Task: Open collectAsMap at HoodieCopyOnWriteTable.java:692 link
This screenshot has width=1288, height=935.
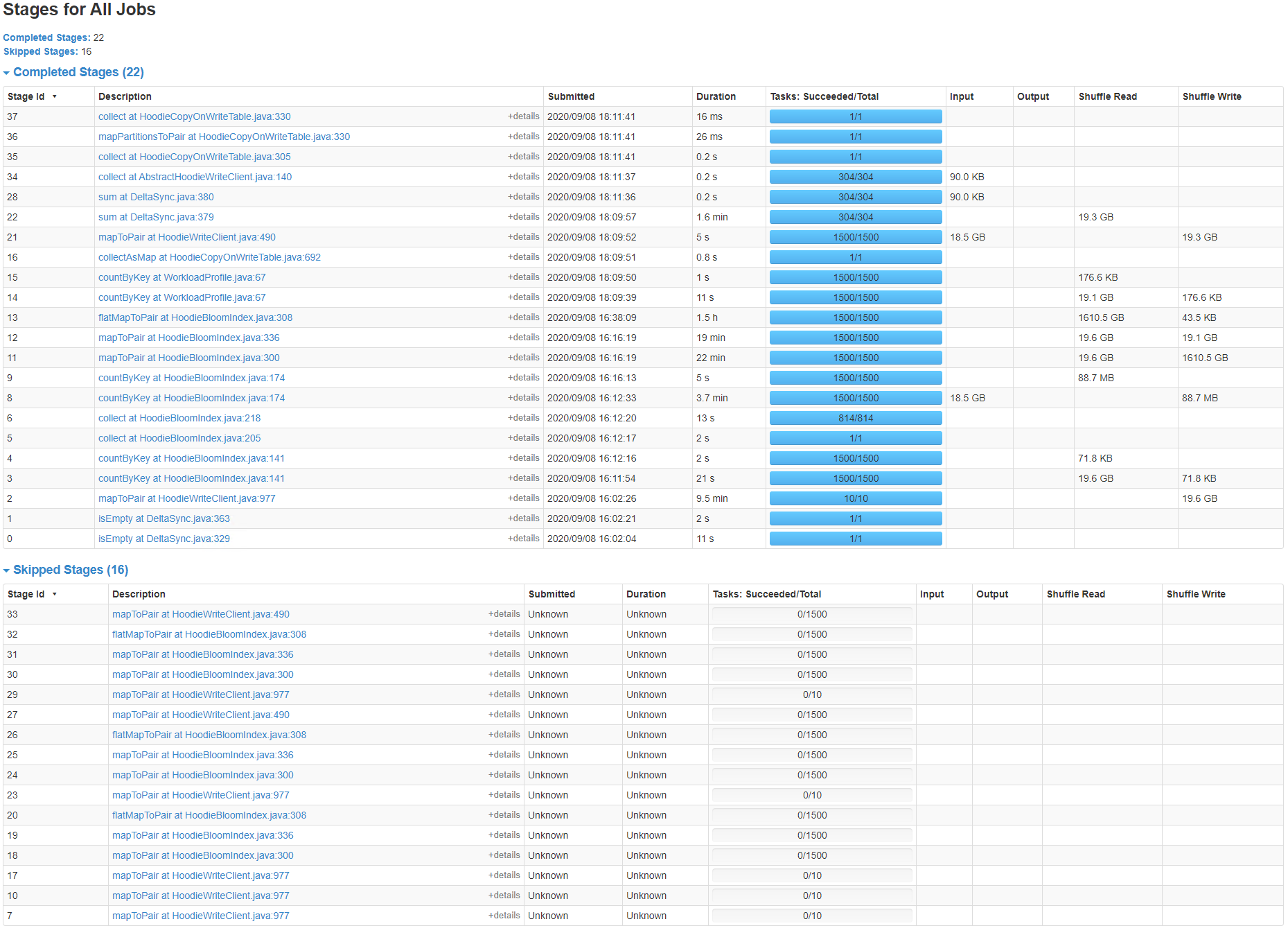Action: click(x=209, y=257)
